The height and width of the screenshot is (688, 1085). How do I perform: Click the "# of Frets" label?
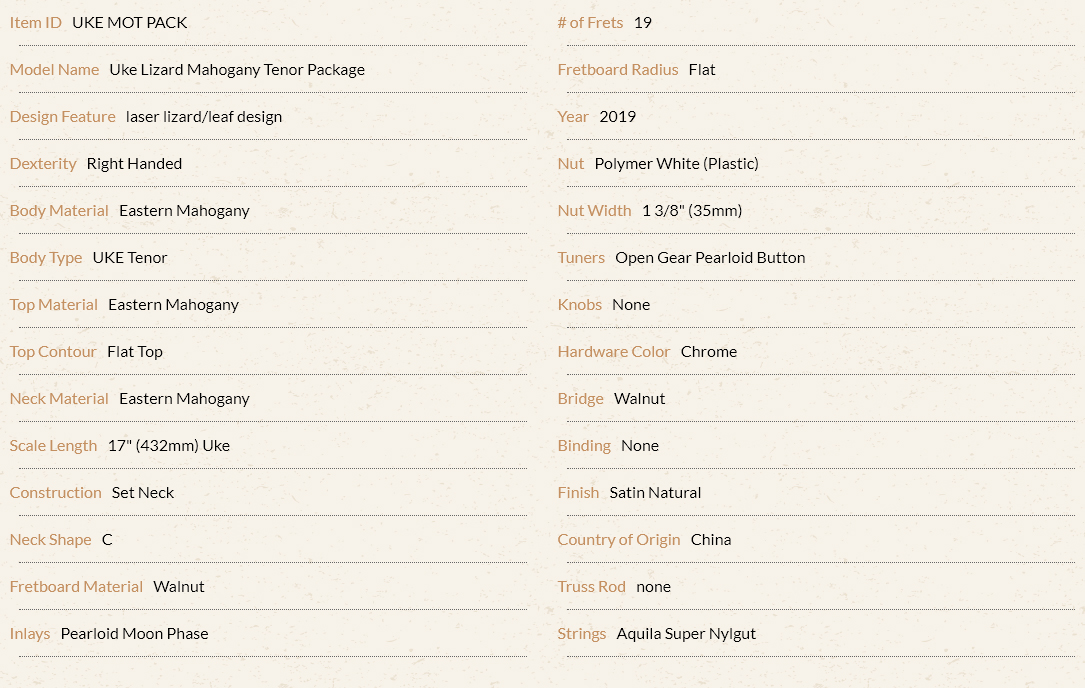pyautogui.click(x=590, y=23)
